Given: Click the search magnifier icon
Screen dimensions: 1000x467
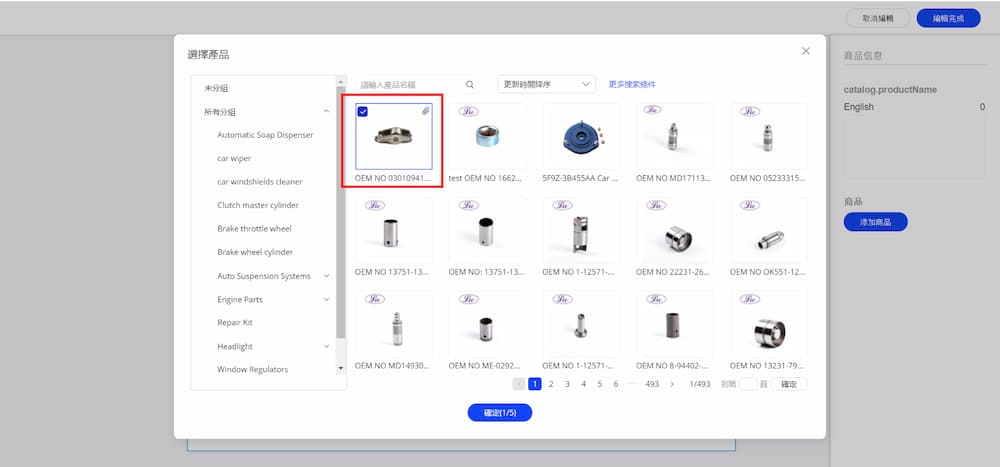Looking at the screenshot, I should 470,84.
